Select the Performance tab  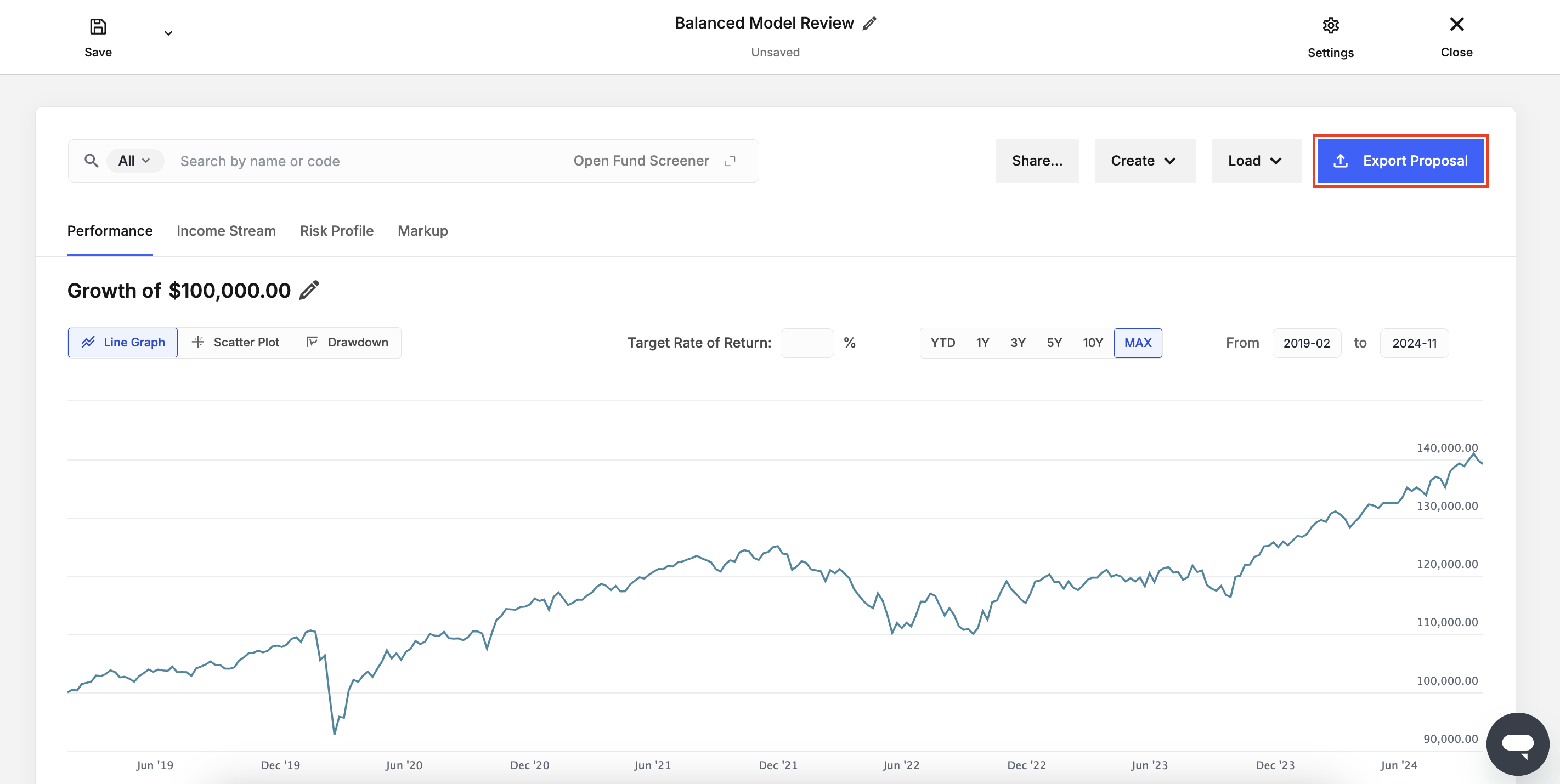[110, 231]
